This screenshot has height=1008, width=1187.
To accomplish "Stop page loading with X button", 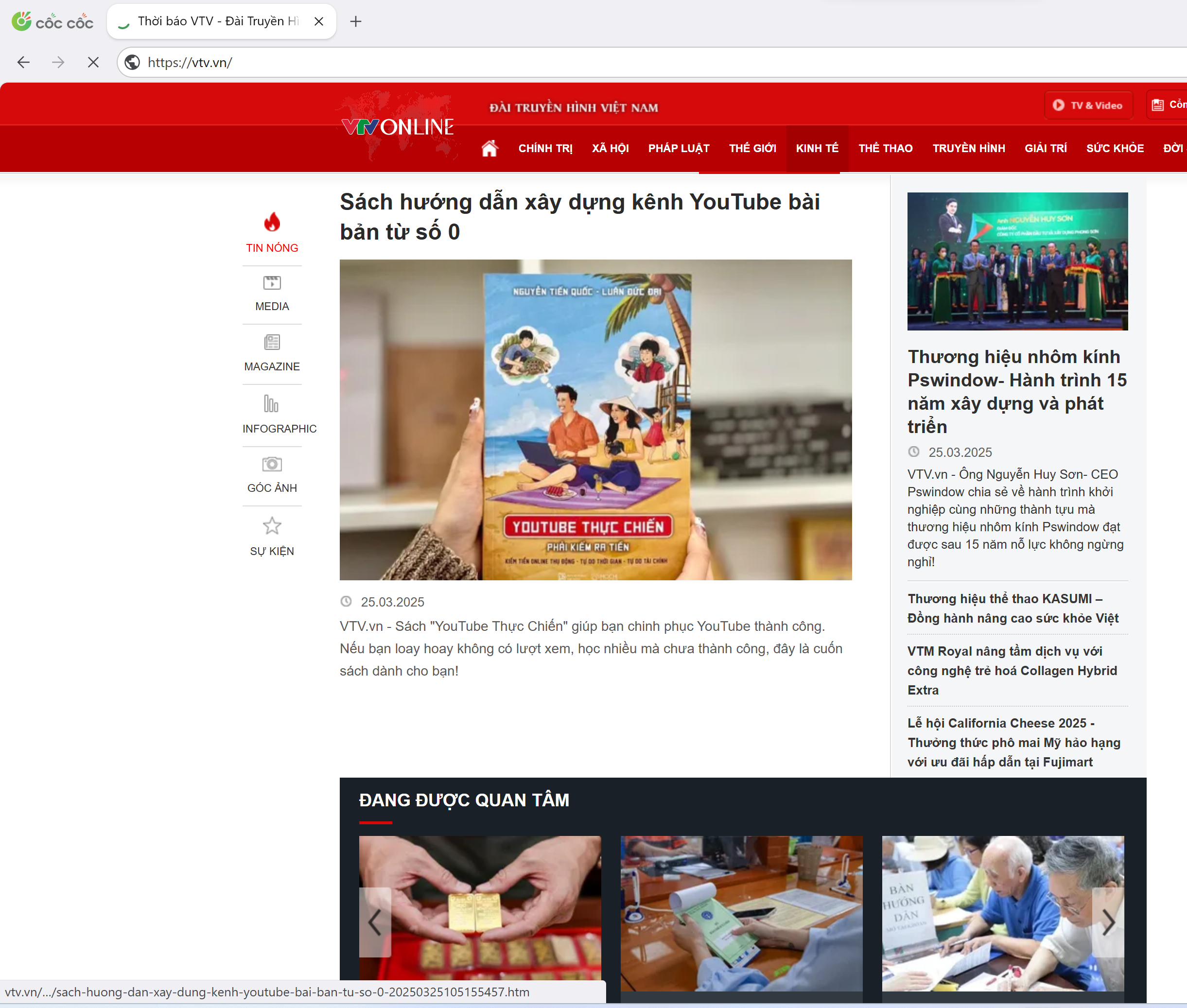I will point(93,62).
